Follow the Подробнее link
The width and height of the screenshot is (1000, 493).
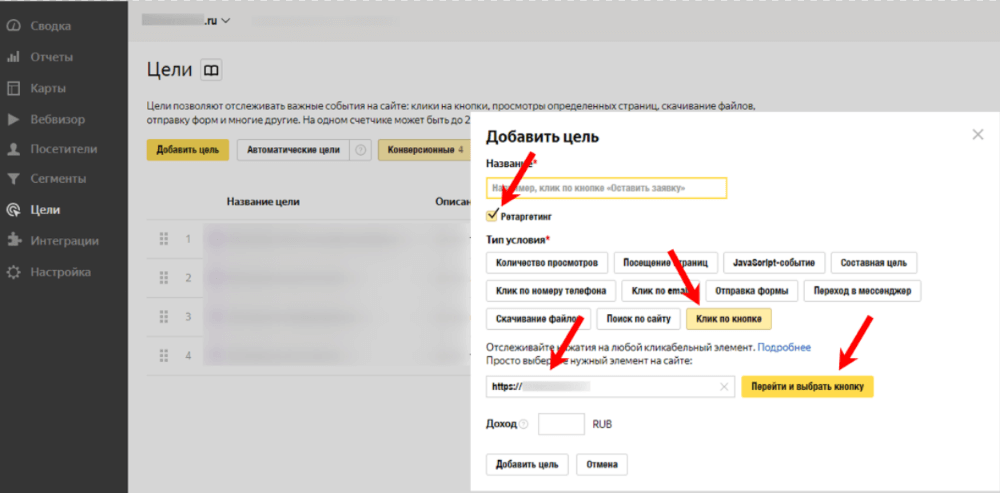[783, 347]
